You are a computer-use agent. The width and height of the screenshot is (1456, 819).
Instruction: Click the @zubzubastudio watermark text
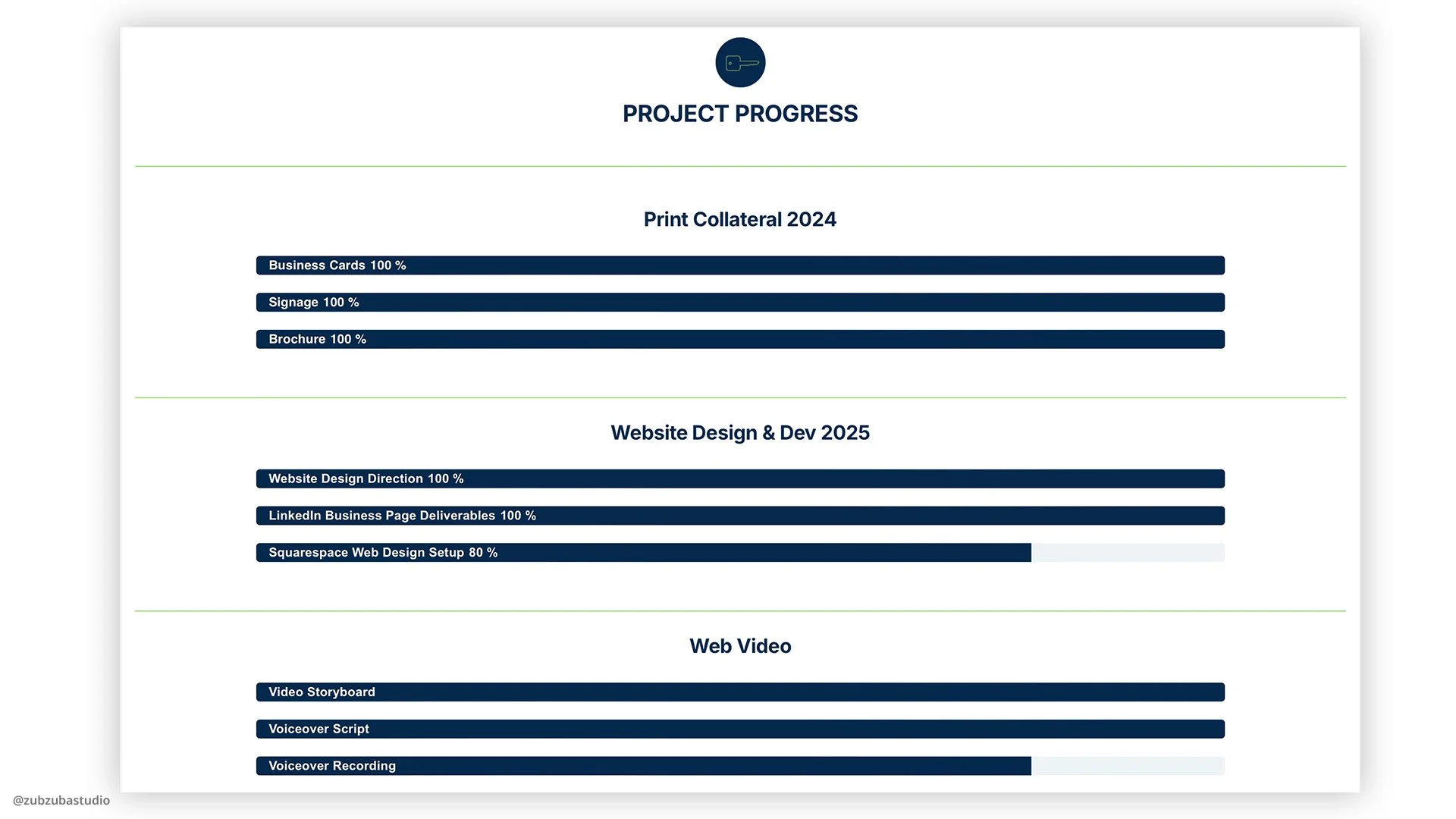(x=61, y=800)
